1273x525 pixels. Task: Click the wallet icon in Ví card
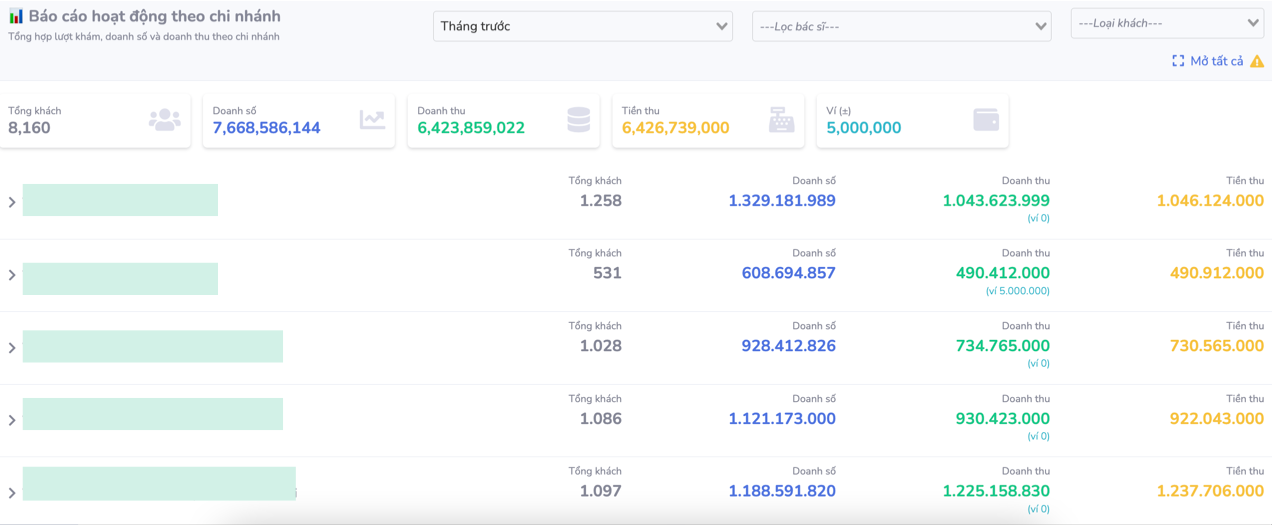(x=986, y=120)
